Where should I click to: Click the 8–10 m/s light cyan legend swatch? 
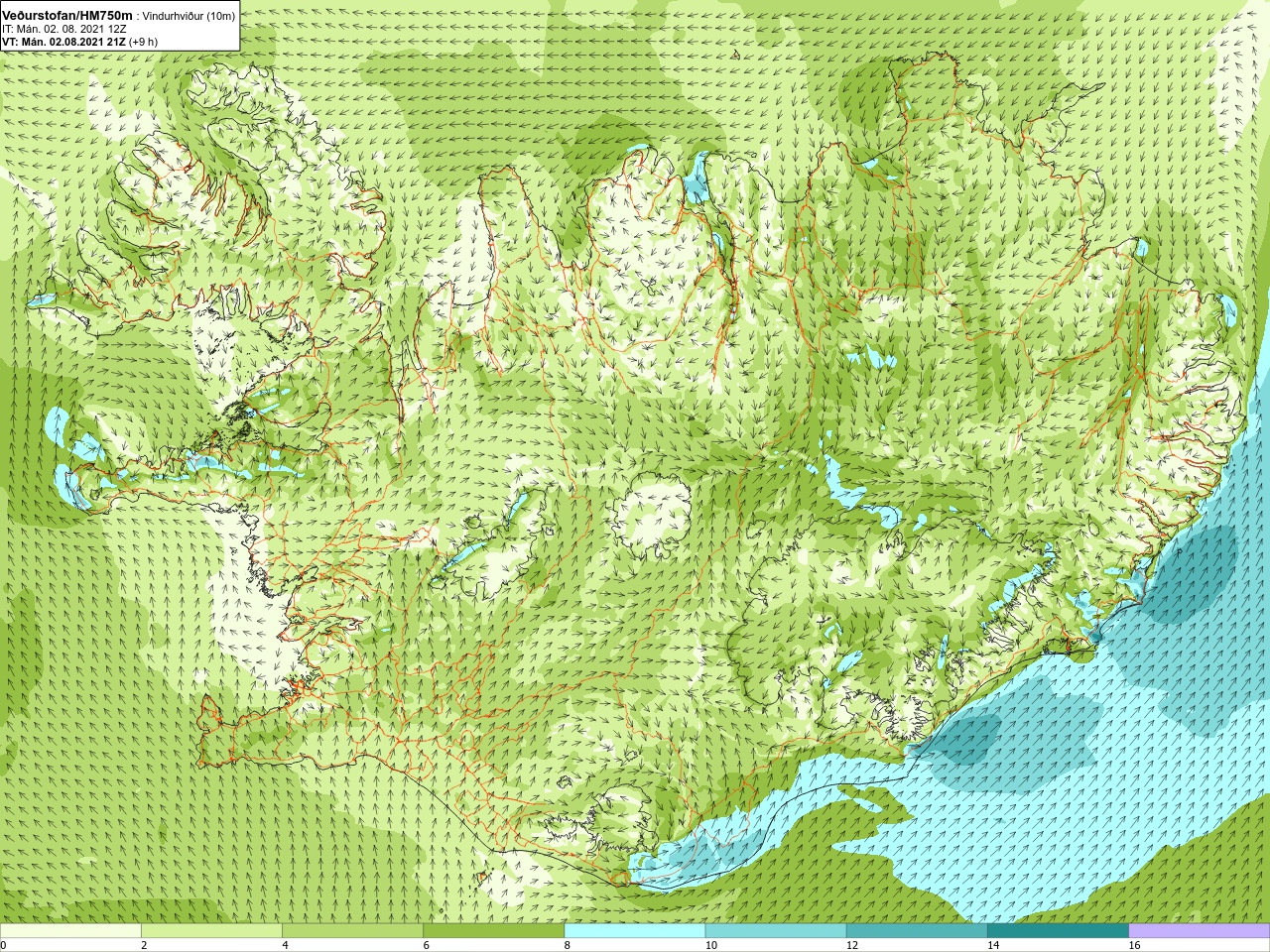pyautogui.click(x=635, y=931)
